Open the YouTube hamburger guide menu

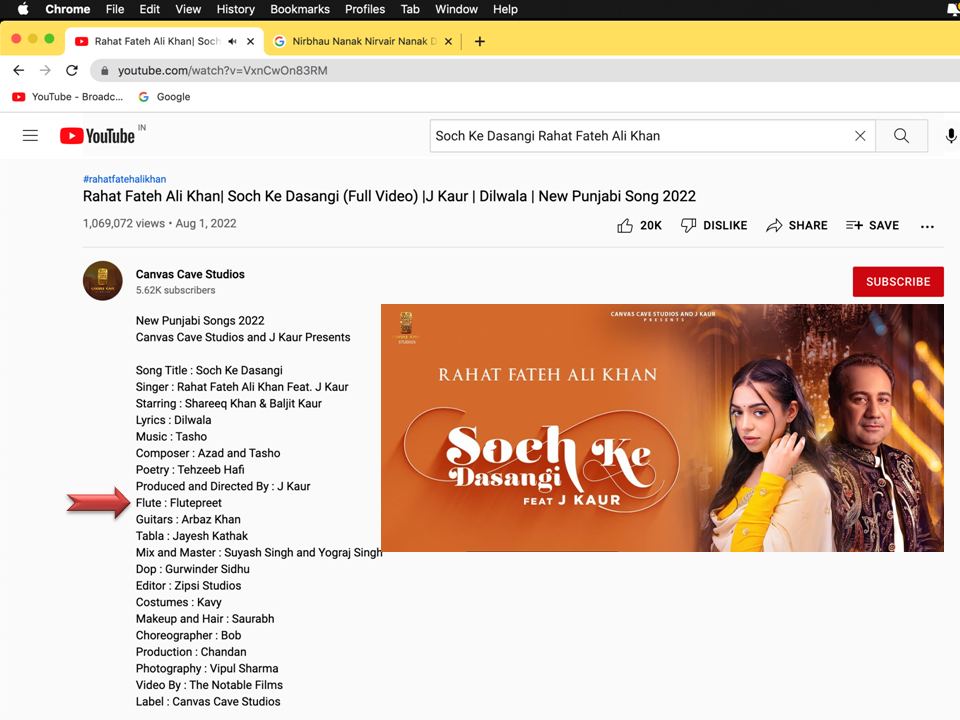coord(30,136)
